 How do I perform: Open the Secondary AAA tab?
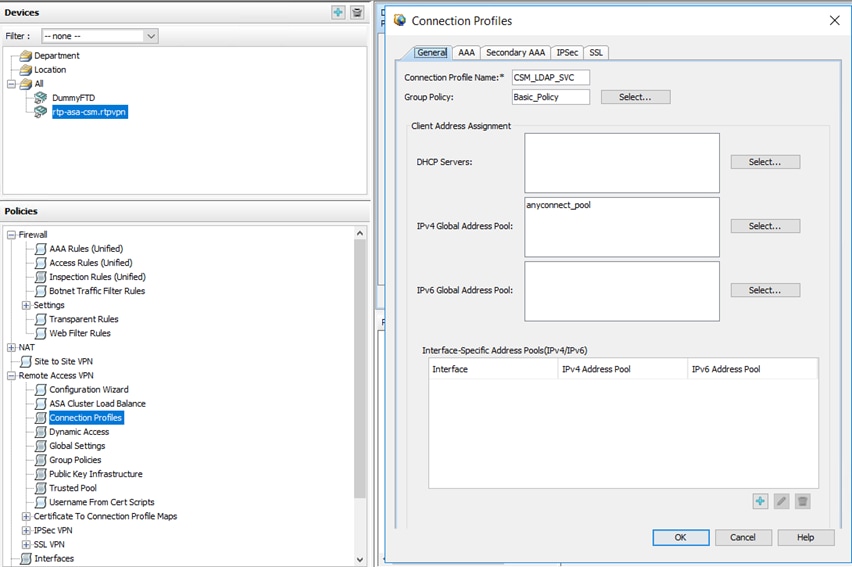[515, 53]
